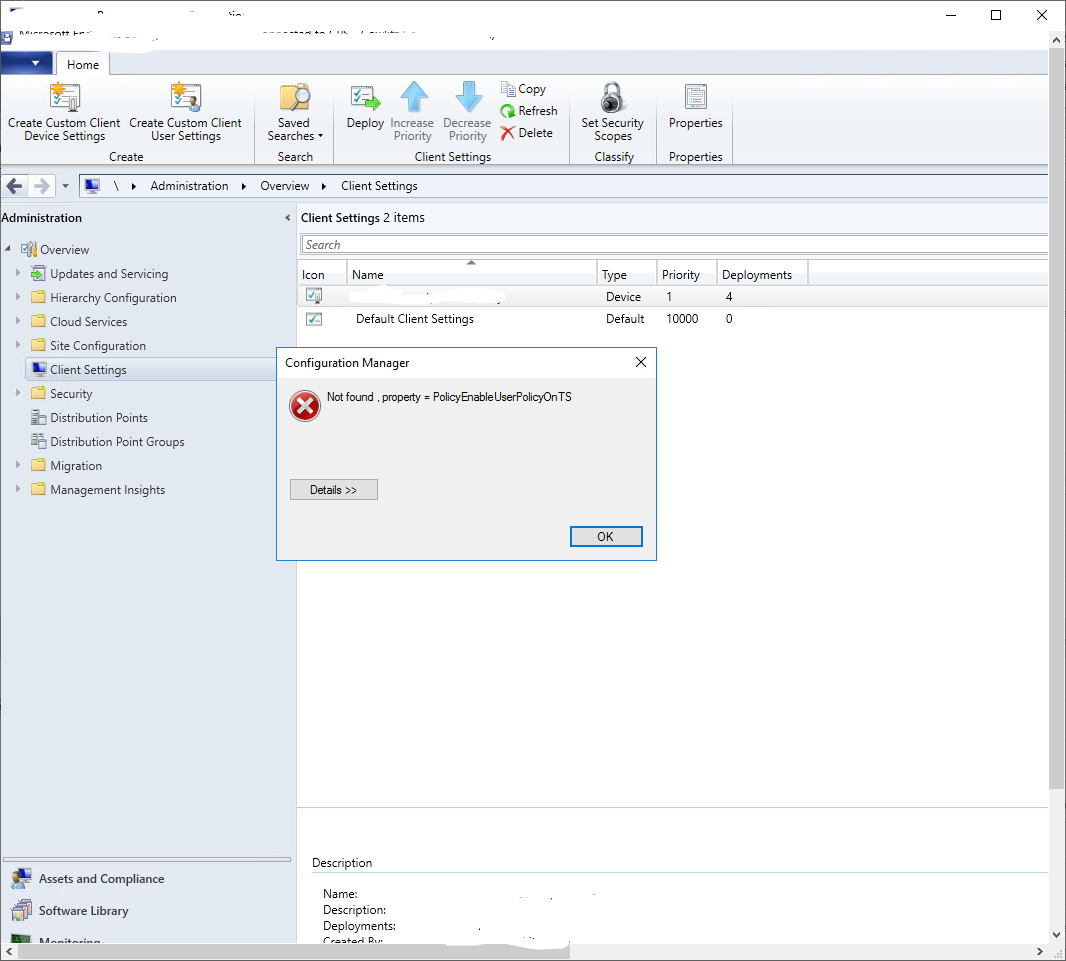Viewport: 1066px width, 961px height.
Task: Select Security folder in the tree
Action: pos(62,394)
